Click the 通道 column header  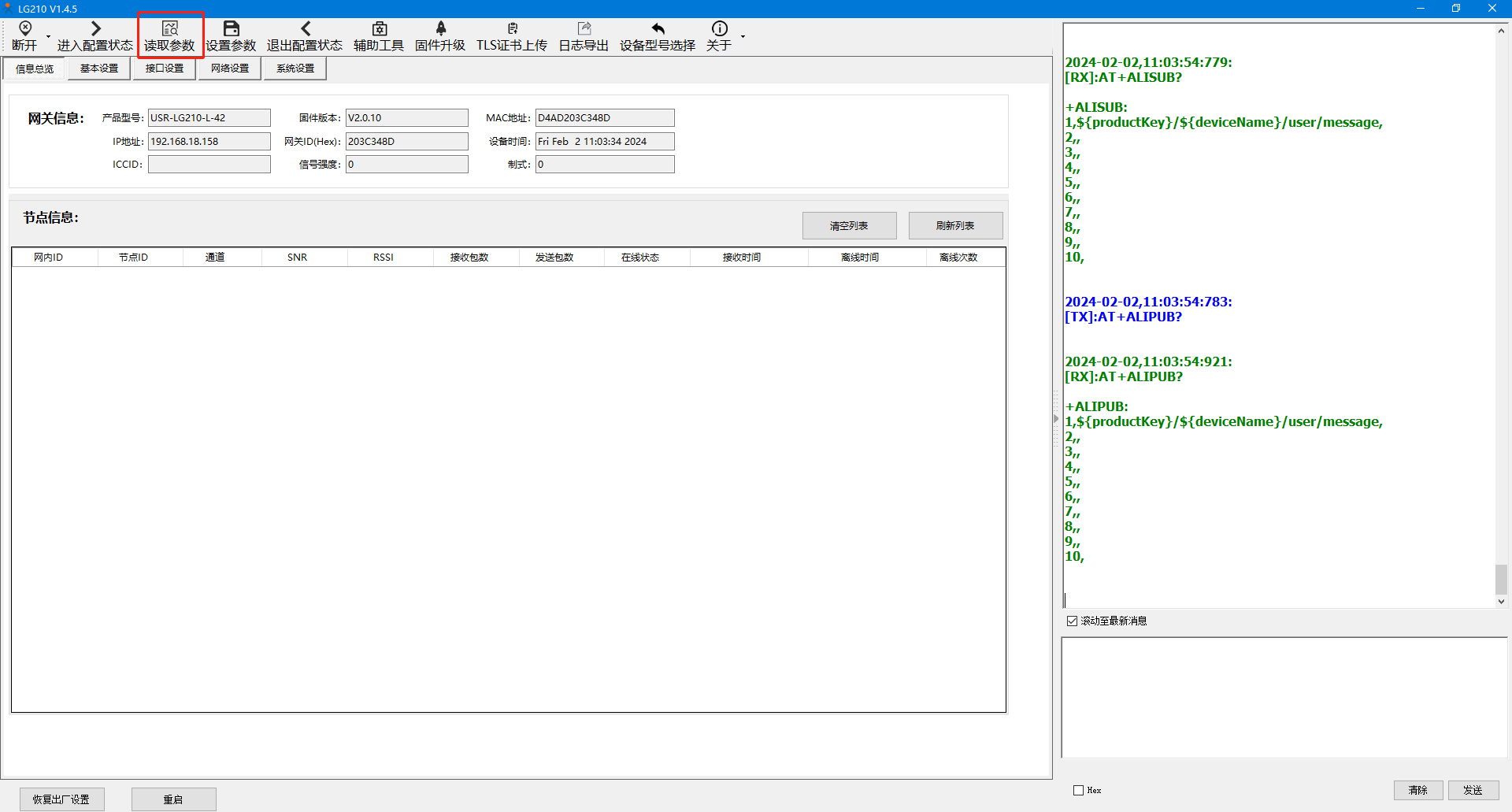click(221, 258)
